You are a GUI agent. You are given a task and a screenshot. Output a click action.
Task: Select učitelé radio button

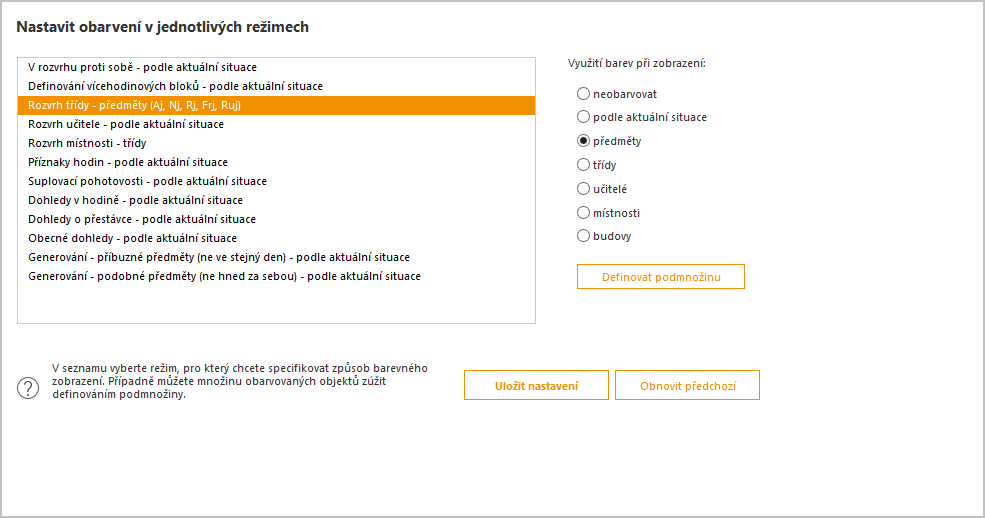[x=584, y=188]
